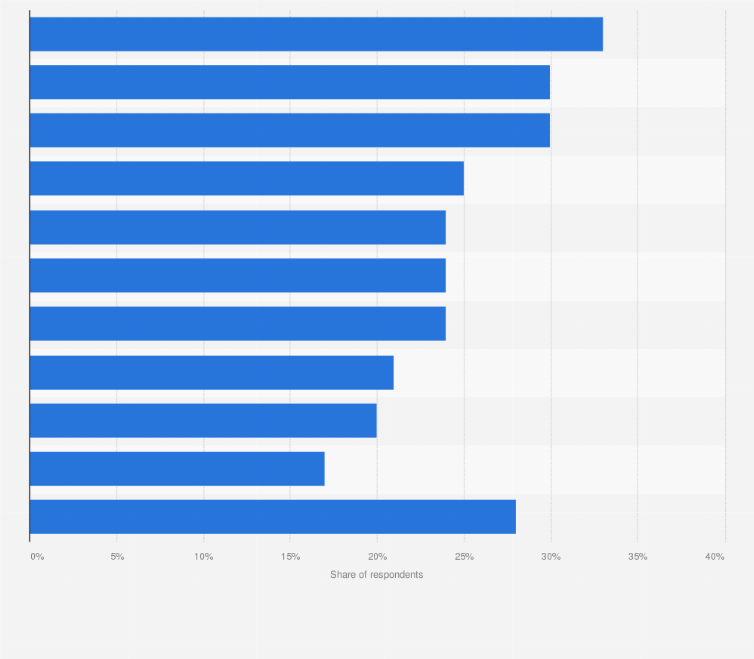Click the 30% x-axis label
This screenshot has height=659, width=754.
(x=550, y=556)
